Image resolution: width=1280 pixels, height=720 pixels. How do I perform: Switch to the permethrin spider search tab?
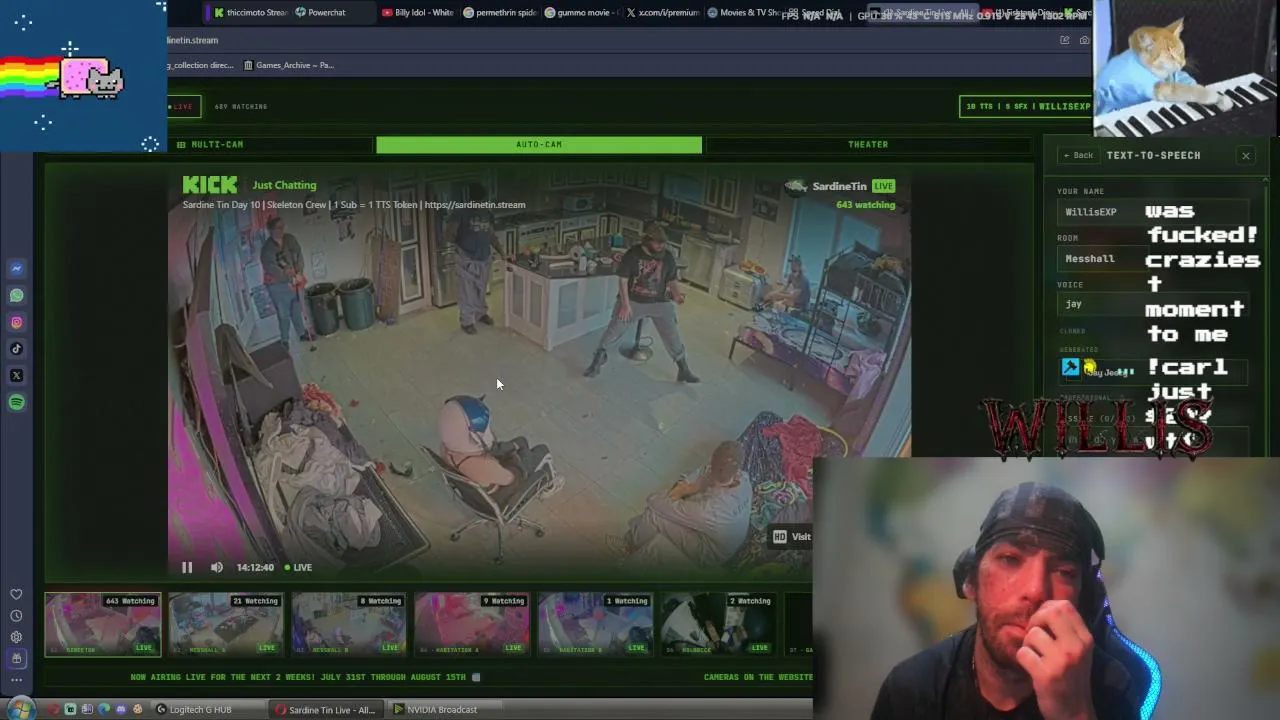point(500,12)
